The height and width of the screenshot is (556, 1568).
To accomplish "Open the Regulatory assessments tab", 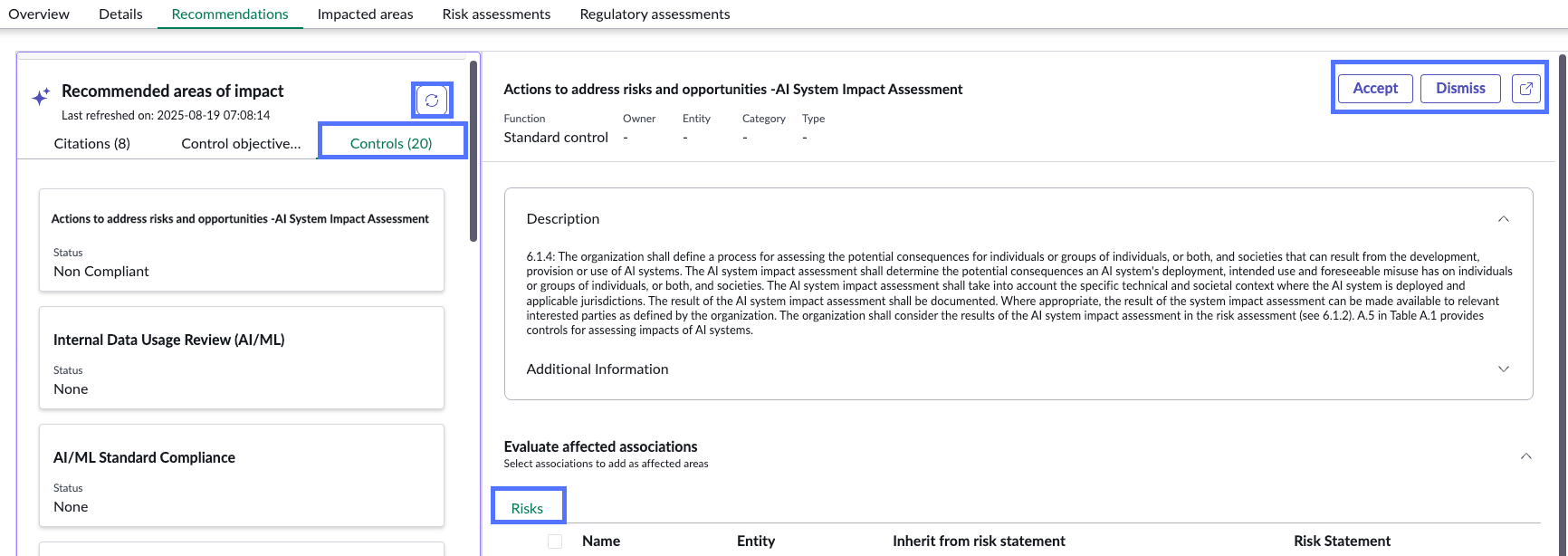I will [655, 14].
